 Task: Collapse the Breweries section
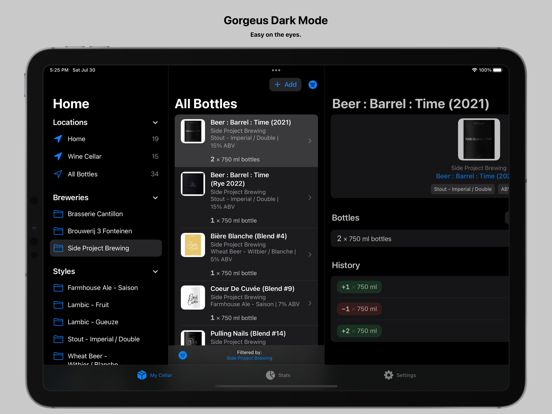click(x=155, y=198)
